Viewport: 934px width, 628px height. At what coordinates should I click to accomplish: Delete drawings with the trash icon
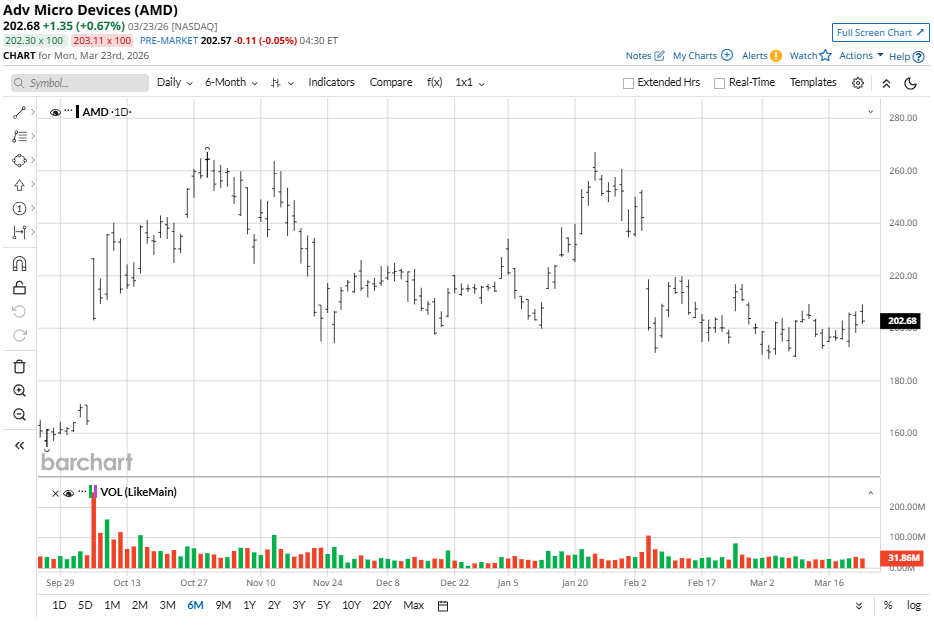pos(19,366)
